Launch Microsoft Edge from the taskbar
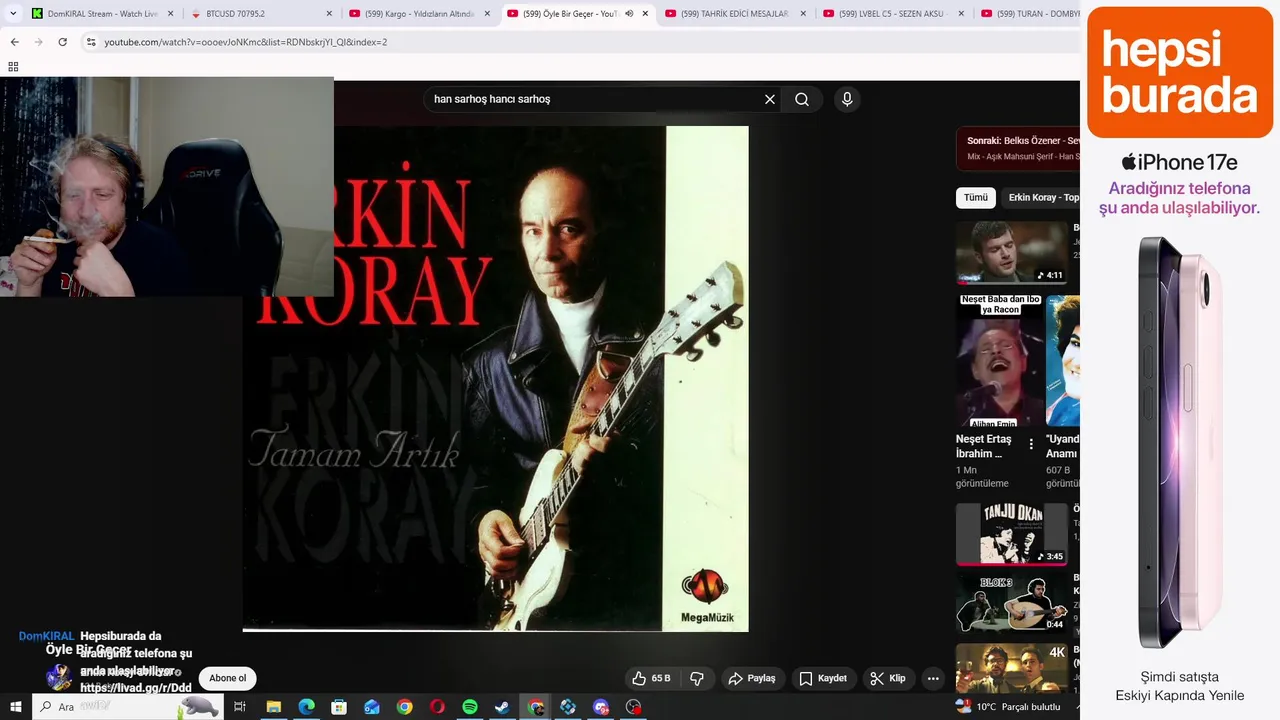Viewport: 1280px width, 720px height. 306,707
